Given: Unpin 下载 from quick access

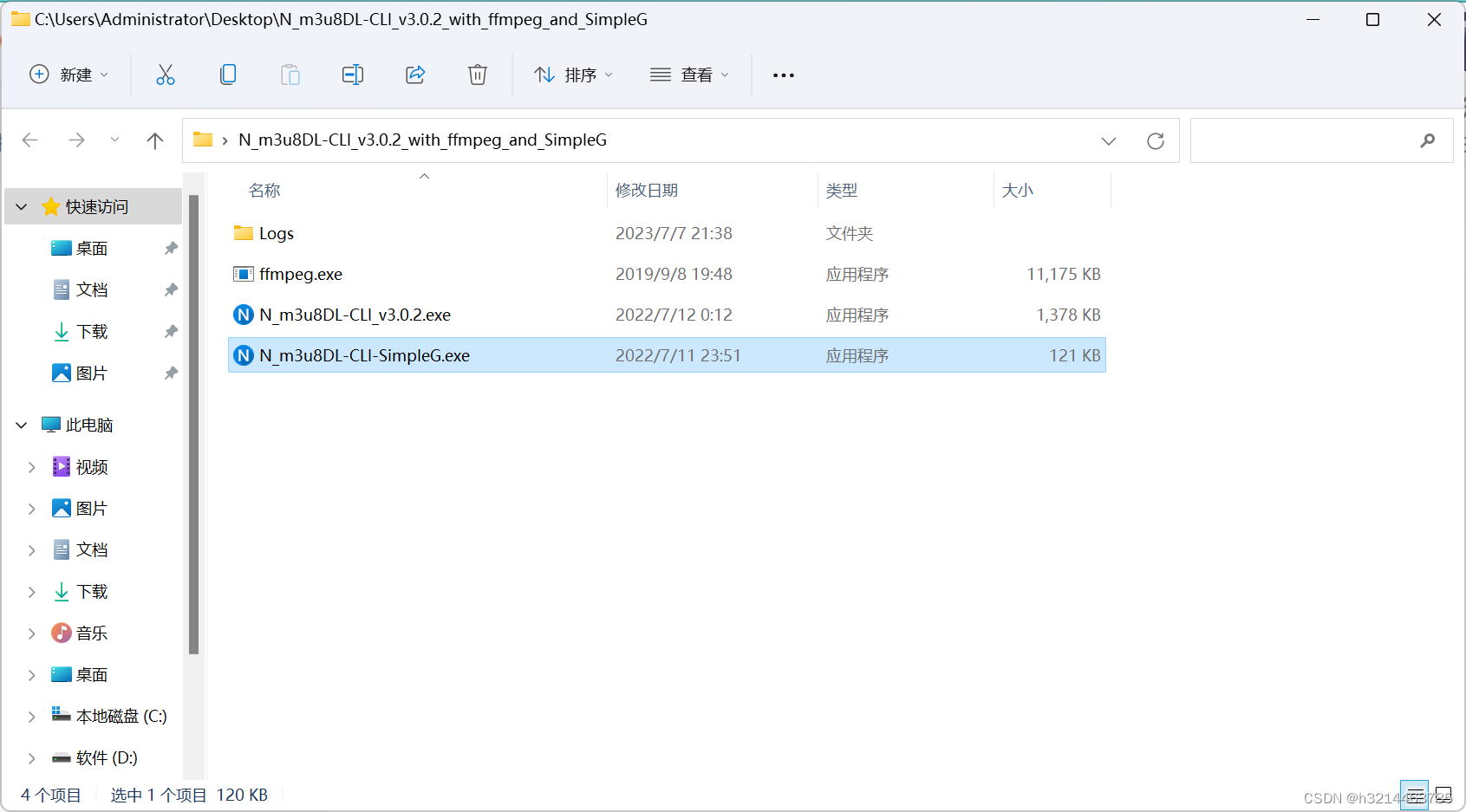Looking at the screenshot, I should pos(170,331).
